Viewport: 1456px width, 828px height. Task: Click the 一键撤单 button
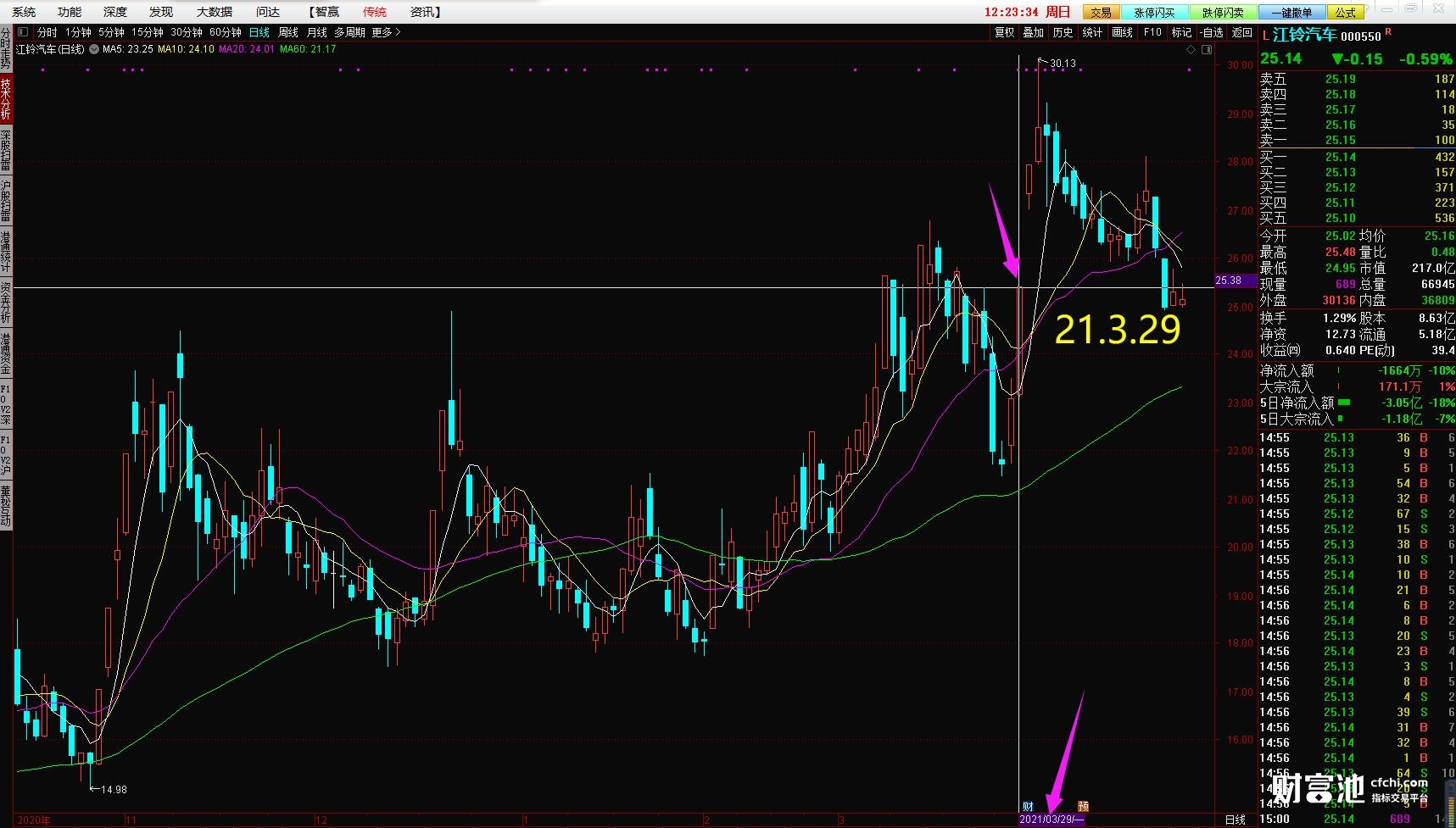point(1291,12)
